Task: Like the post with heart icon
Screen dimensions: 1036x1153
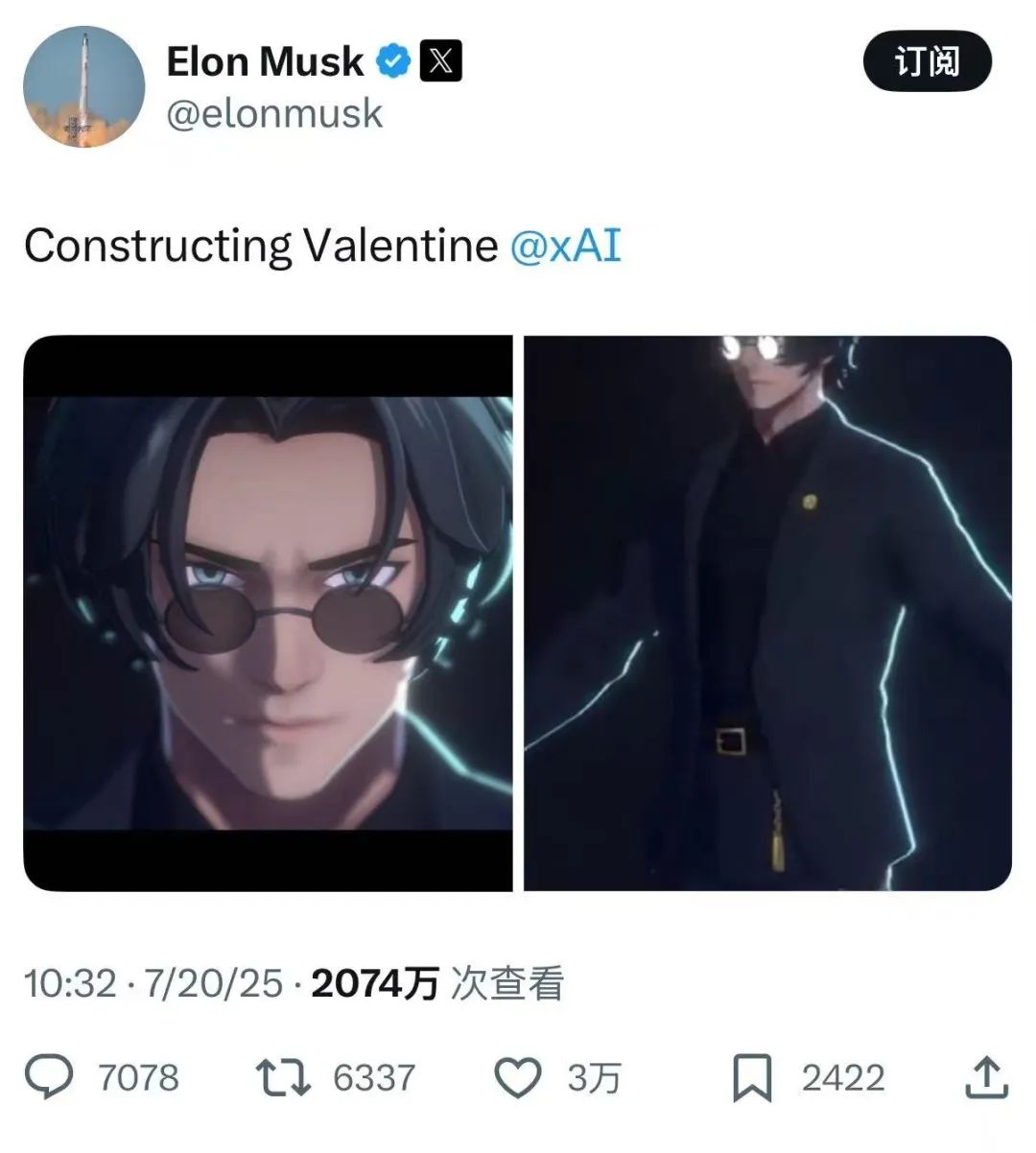Action: pyautogui.click(x=518, y=1077)
